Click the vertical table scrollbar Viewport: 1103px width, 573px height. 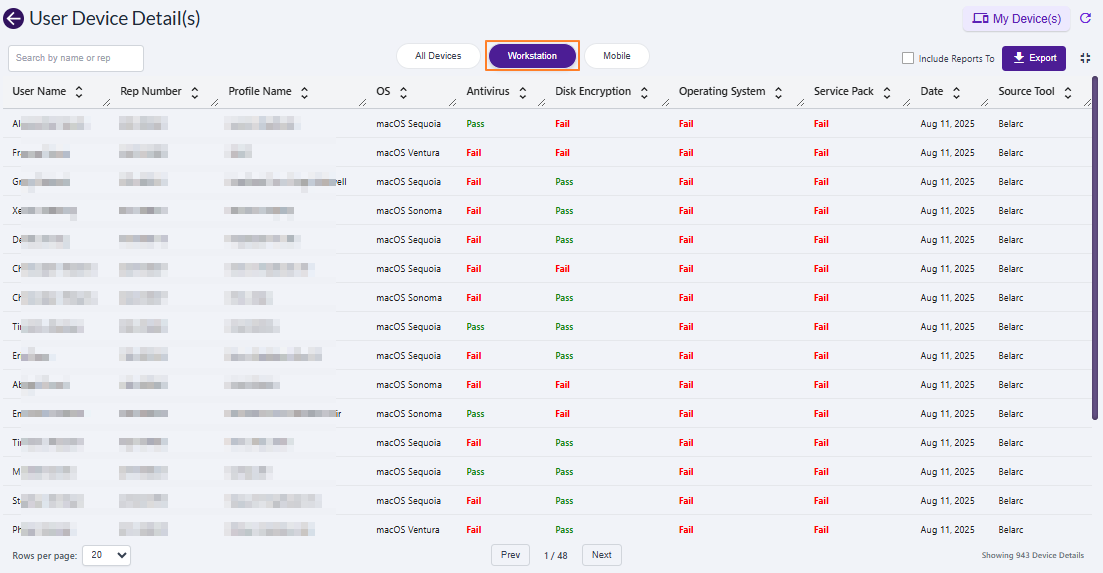coord(1095,247)
